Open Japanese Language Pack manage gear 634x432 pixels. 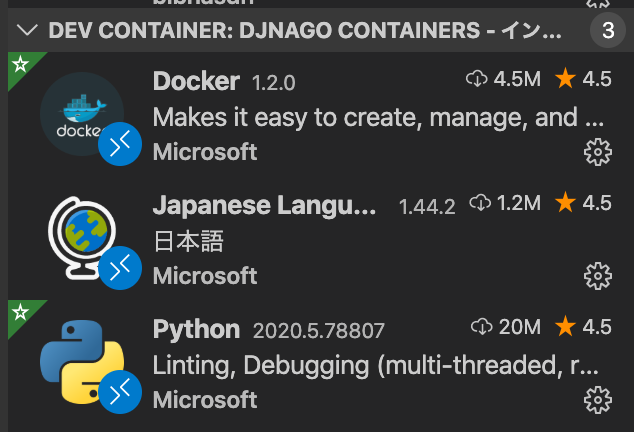coord(598,276)
